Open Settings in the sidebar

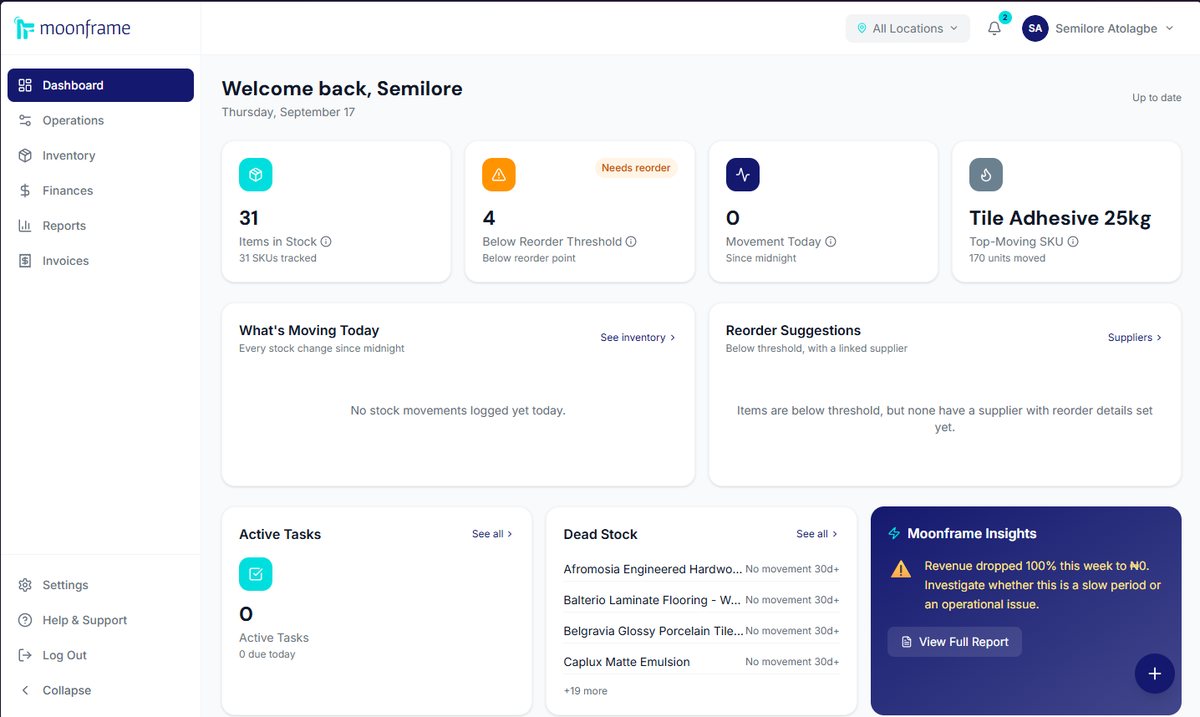click(100, 585)
